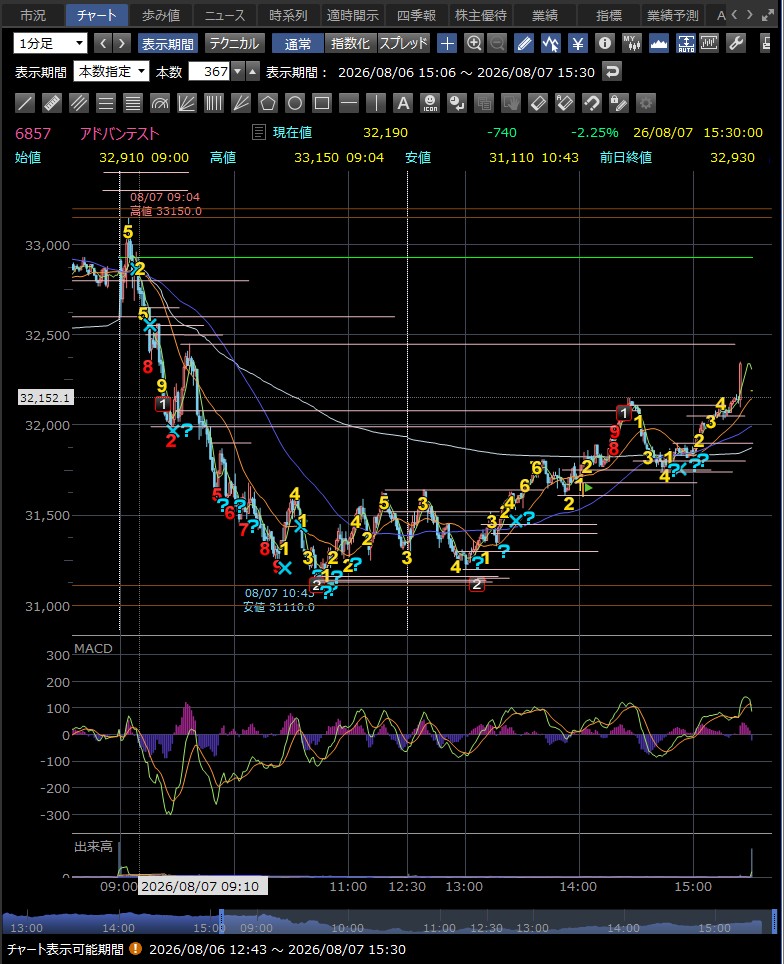Open the MY chart candlestick icon

[x=632, y=44]
